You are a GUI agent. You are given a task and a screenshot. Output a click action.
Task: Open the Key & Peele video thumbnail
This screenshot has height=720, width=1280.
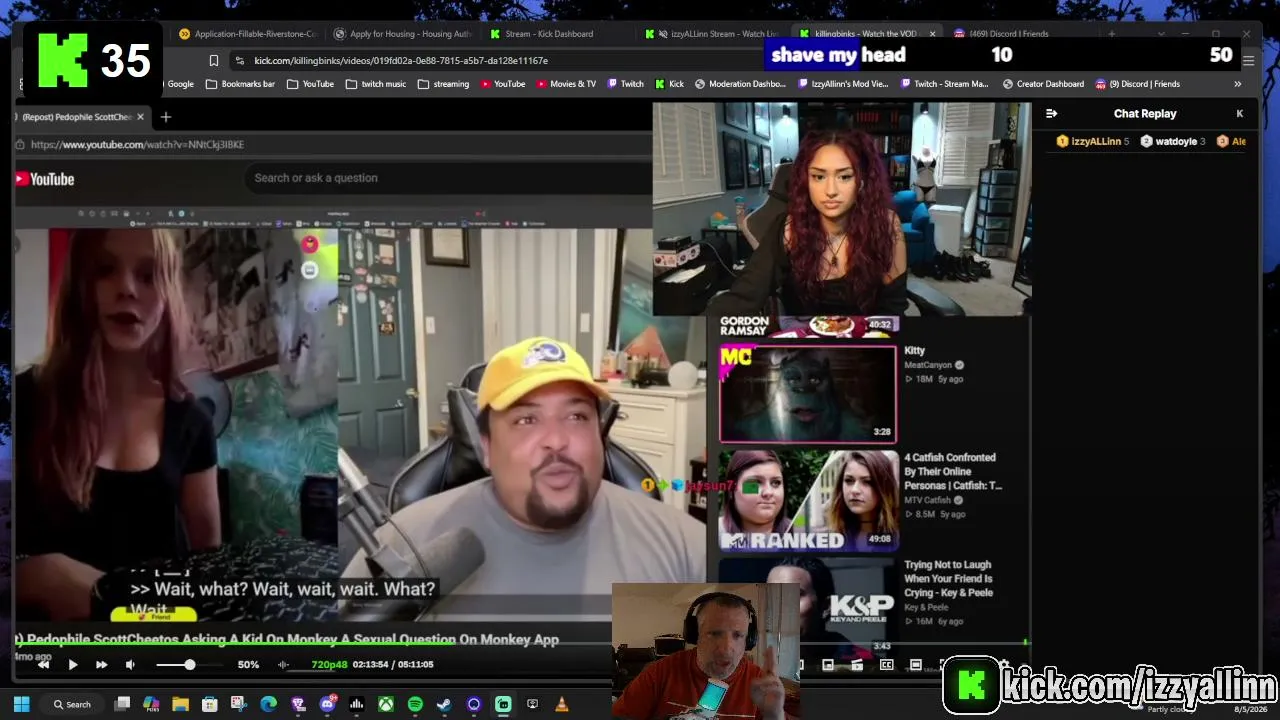coord(808,604)
